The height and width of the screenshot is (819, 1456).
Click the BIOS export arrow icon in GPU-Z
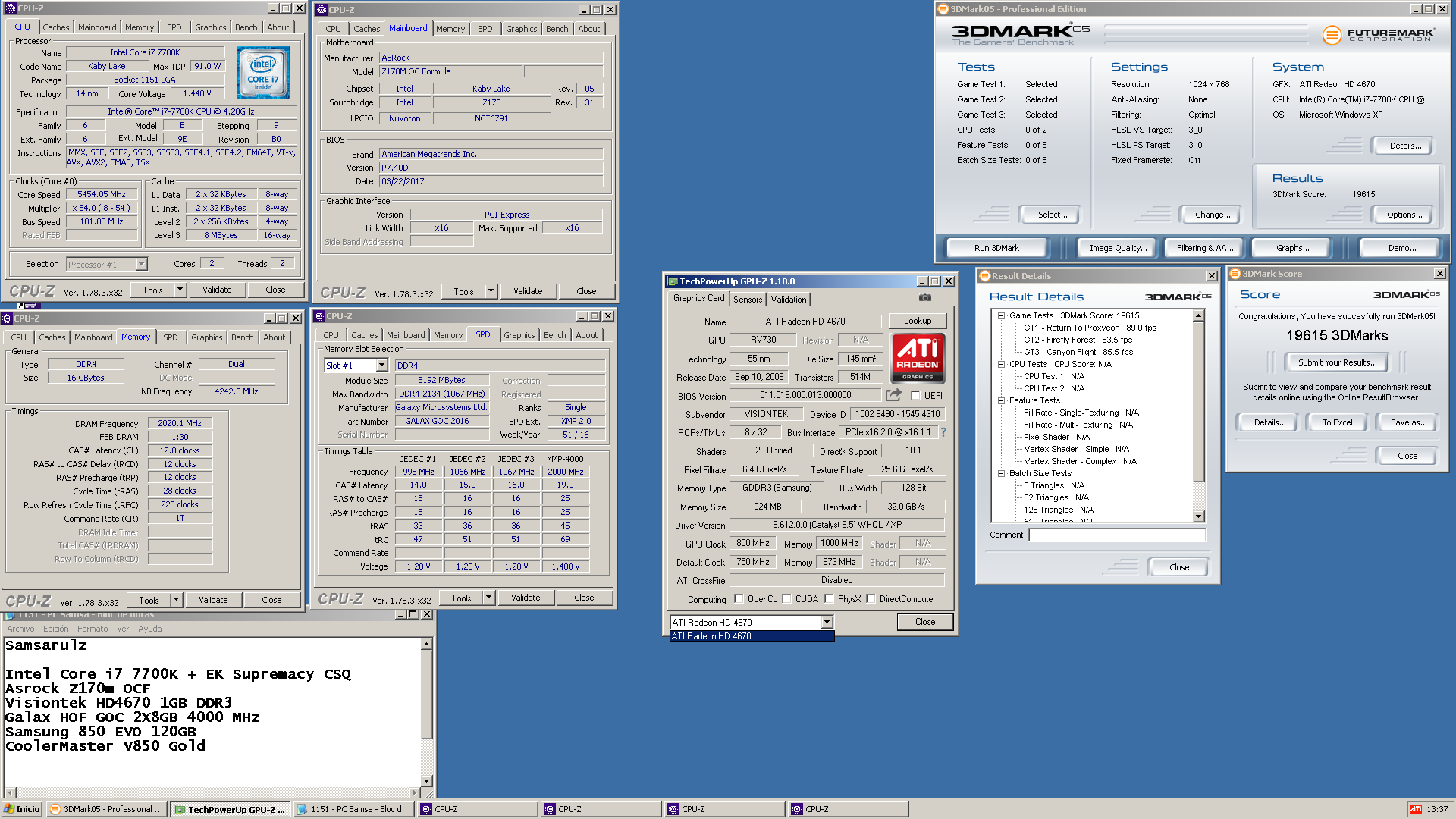893,395
